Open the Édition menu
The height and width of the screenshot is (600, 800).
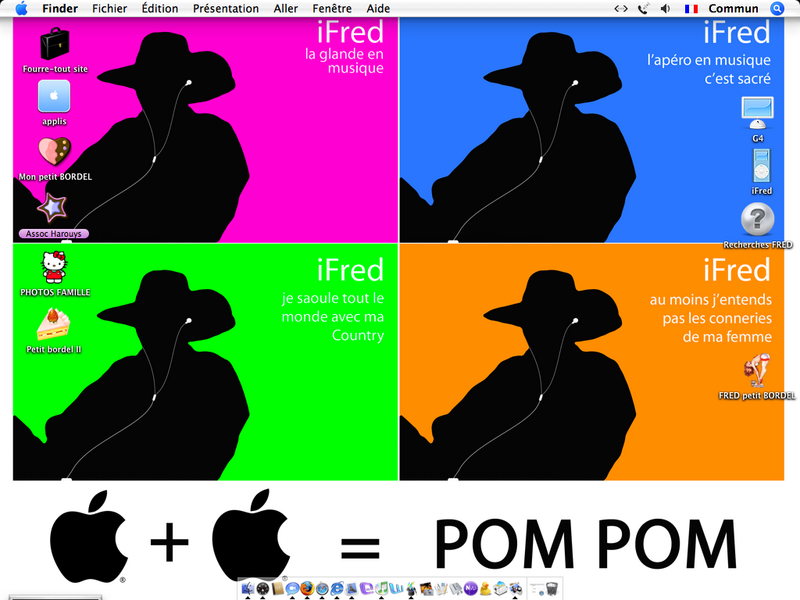click(160, 8)
